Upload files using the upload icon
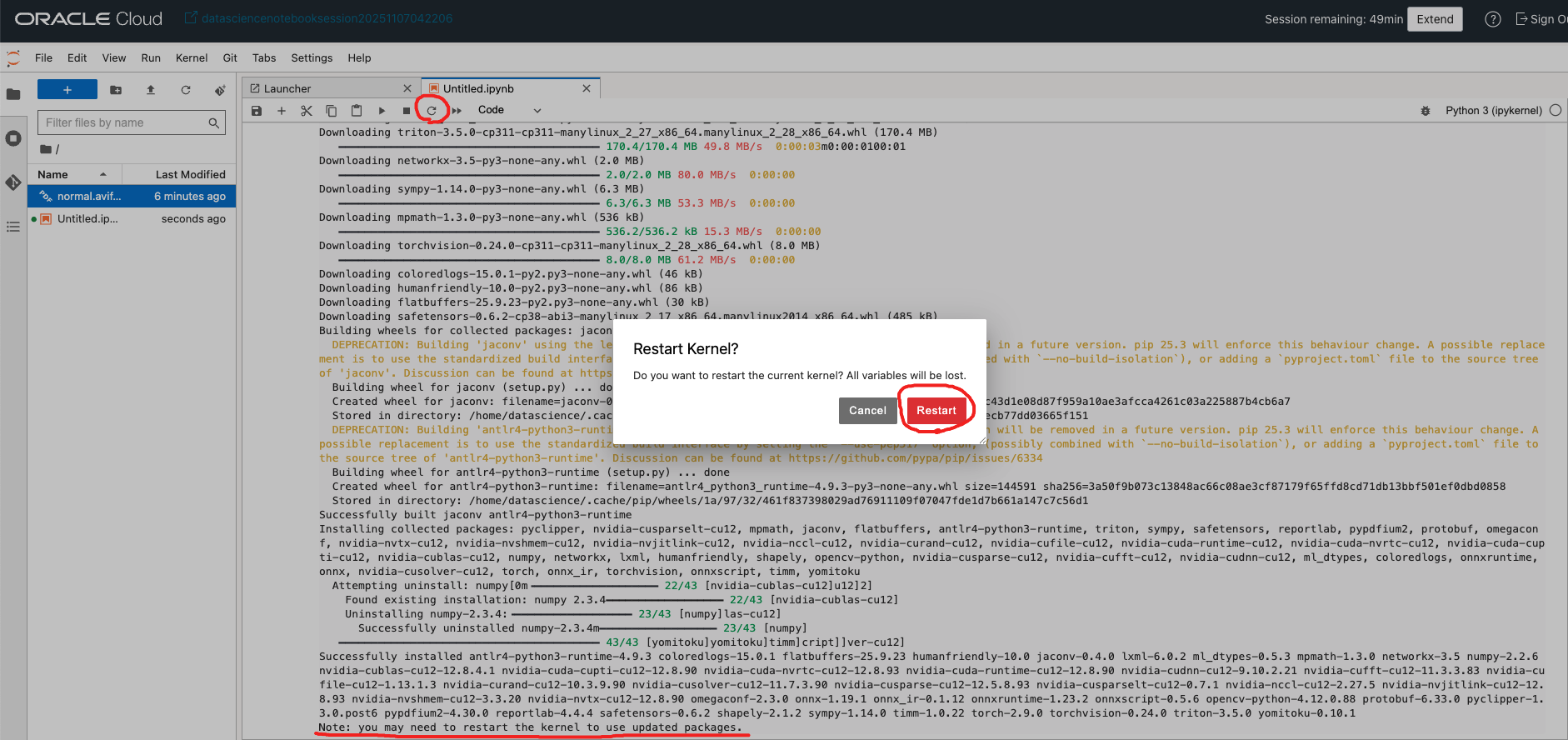This screenshot has height=740, width=1568. click(151, 90)
